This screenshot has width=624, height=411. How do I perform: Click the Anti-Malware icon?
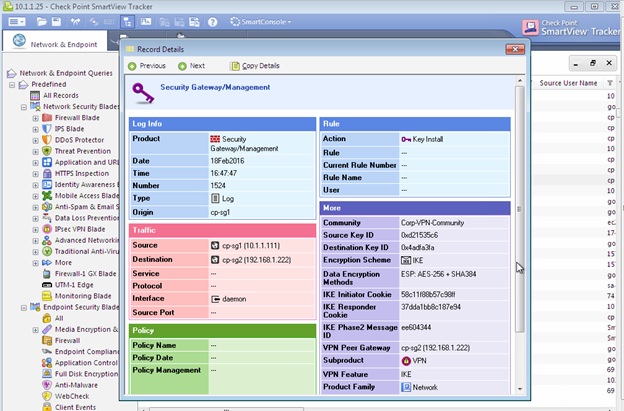coord(47,385)
